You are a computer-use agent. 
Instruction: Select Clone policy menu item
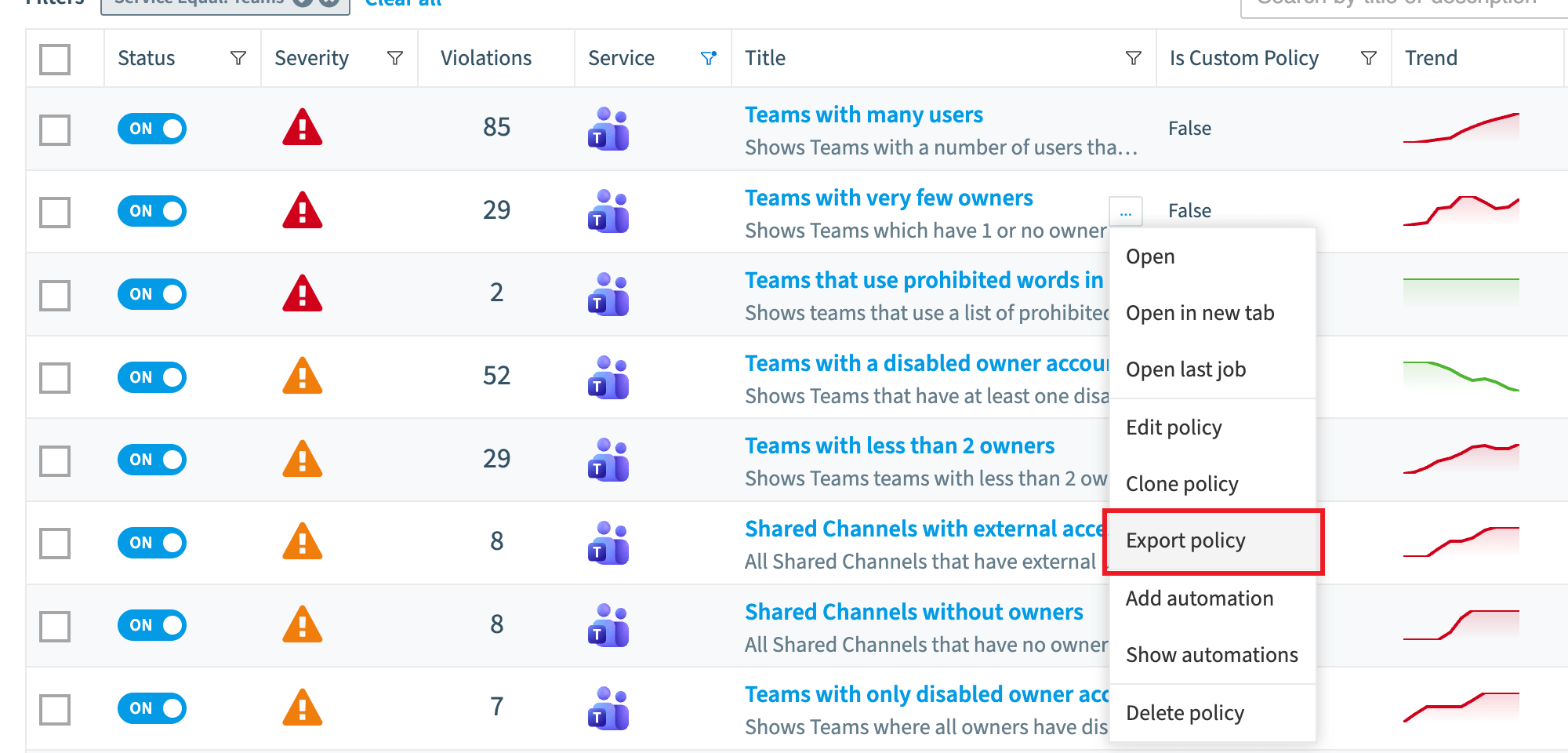coord(1213,484)
